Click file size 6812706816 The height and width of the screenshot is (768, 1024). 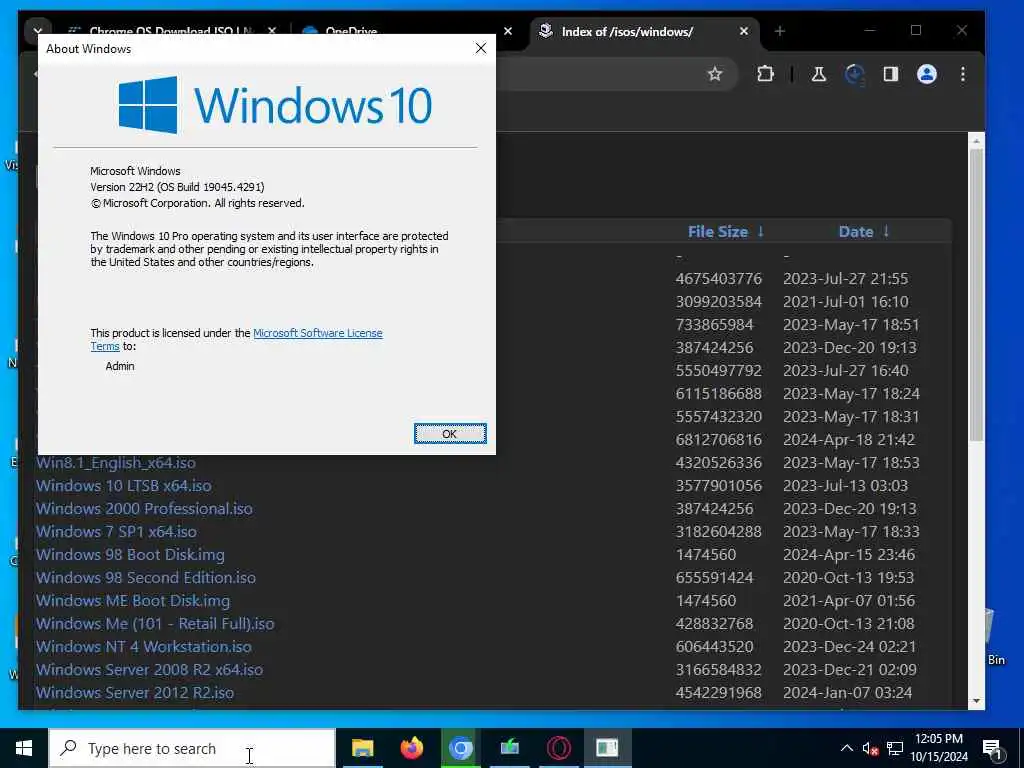(718, 440)
